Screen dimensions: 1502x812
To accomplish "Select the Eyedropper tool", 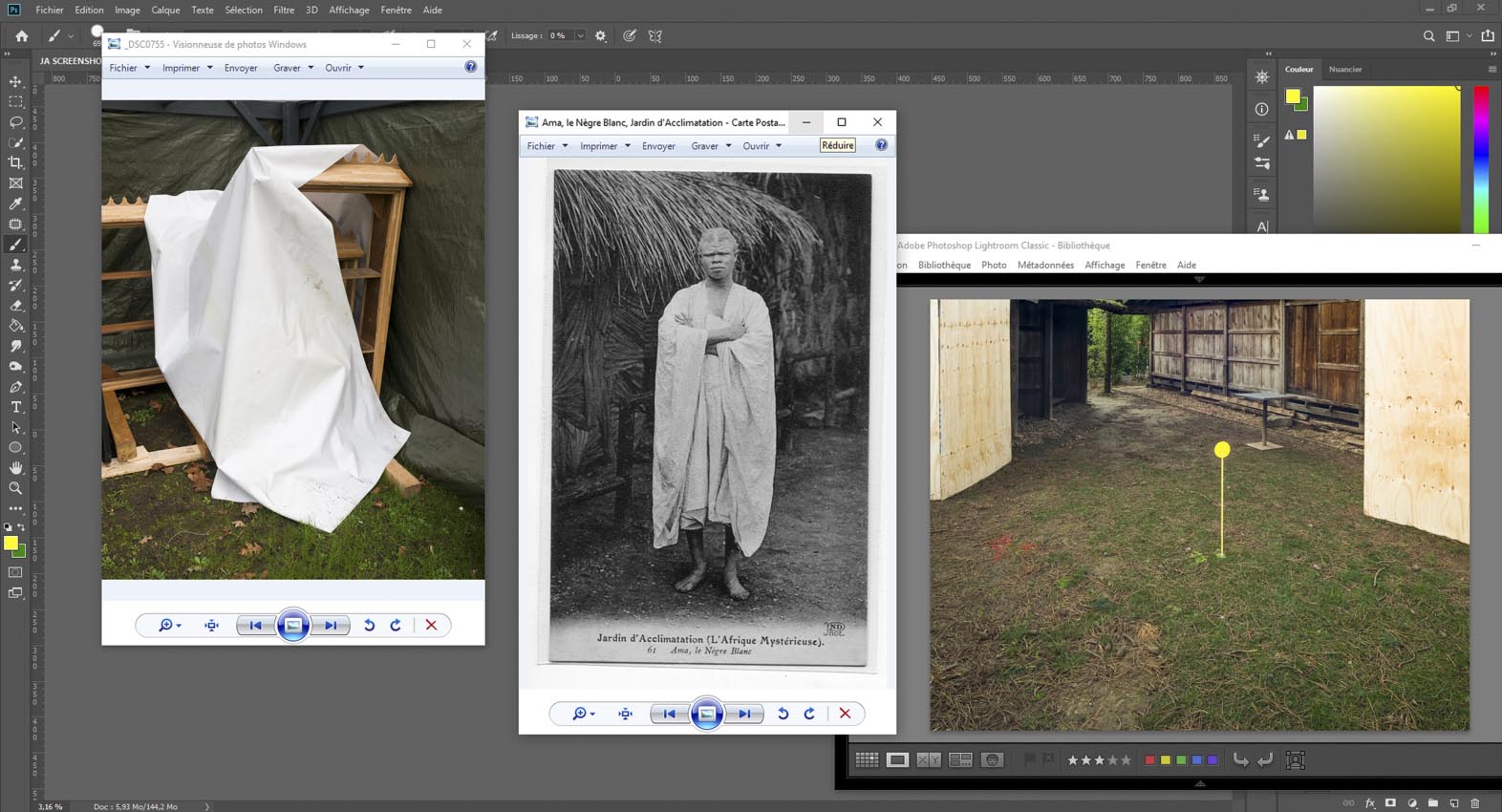I will (x=15, y=203).
